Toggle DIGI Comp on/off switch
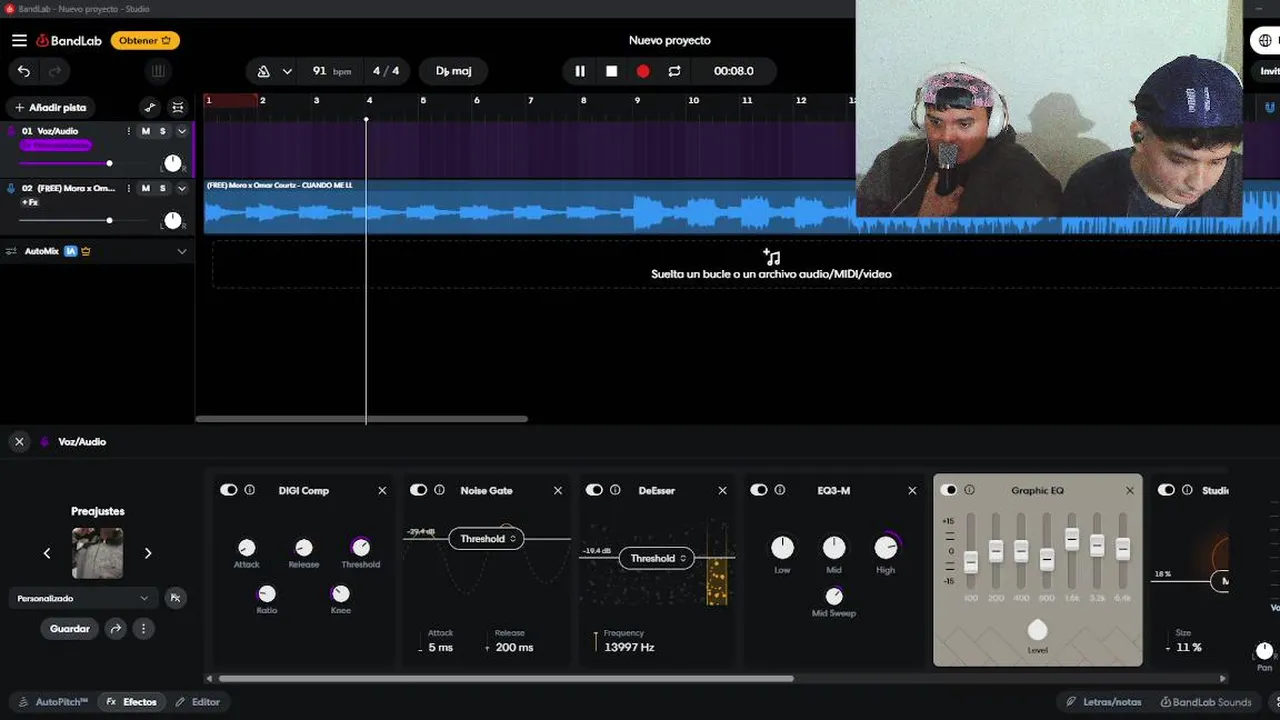This screenshot has height=720, width=1280. [x=229, y=490]
